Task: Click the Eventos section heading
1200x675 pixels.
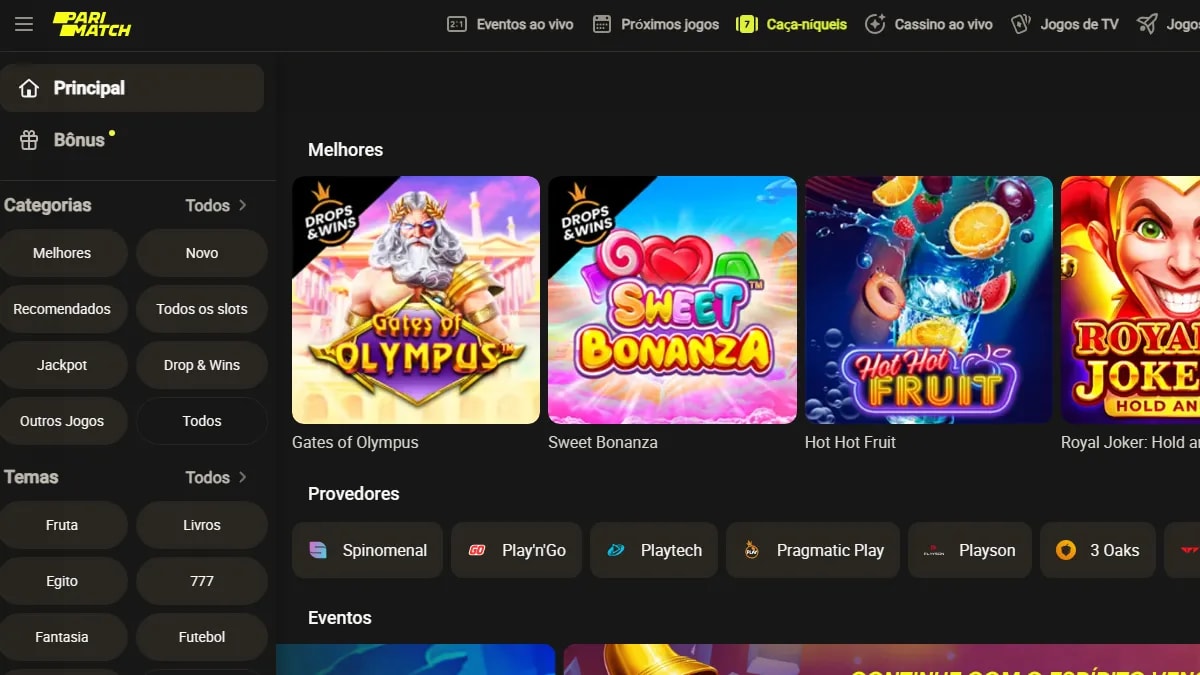Action: (339, 618)
